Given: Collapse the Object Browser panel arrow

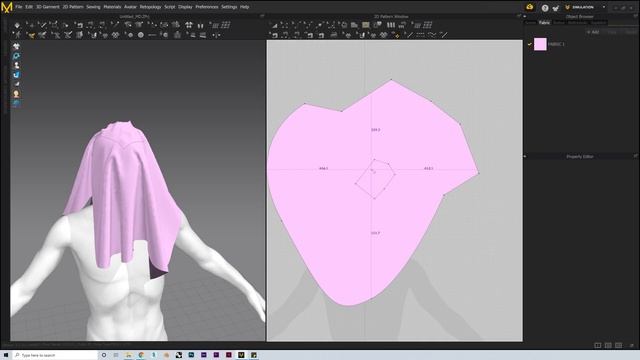Looking at the screenshot, I should (525, 17).
